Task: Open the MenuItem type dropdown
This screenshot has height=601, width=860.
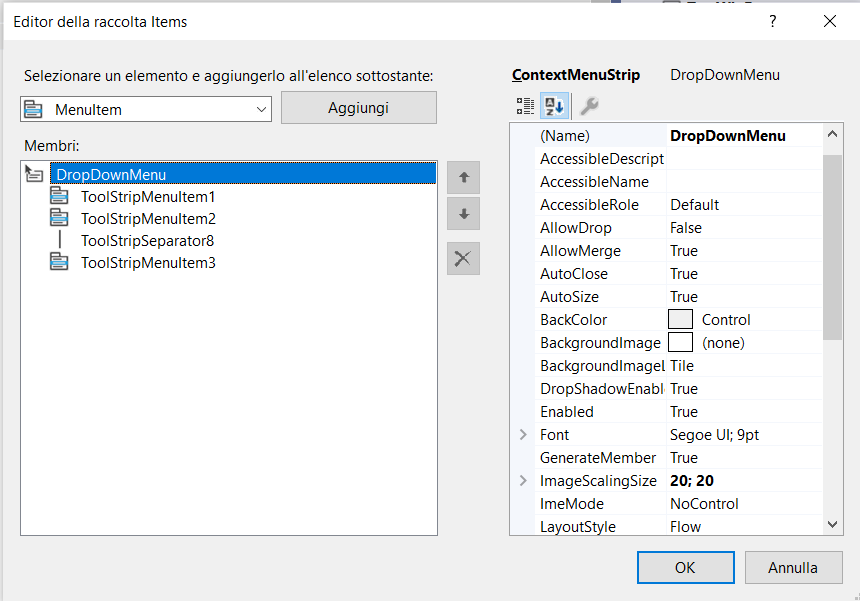Action: point(262,108)
